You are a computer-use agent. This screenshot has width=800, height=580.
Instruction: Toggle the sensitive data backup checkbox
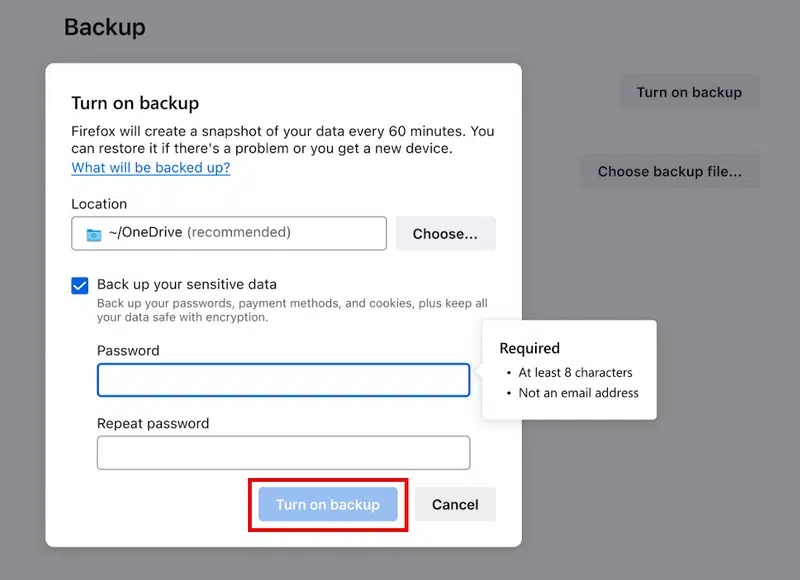click(80, 285)
